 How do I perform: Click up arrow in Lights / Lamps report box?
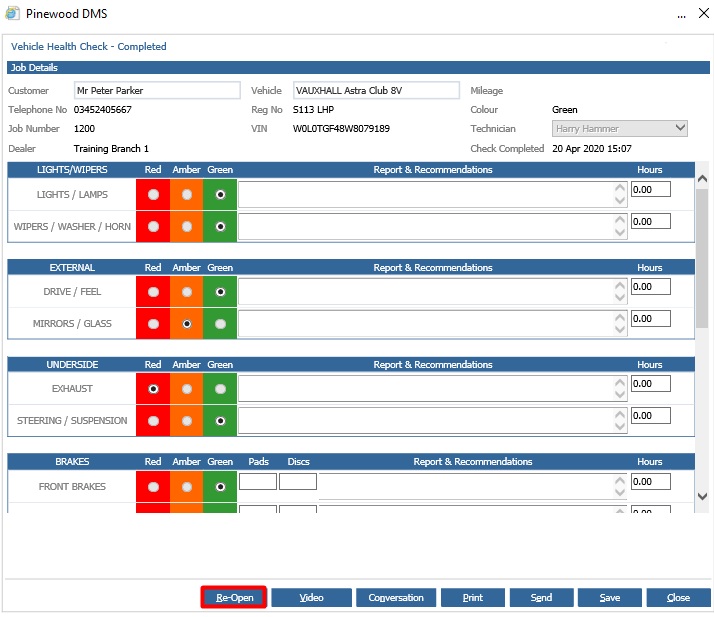620,188
